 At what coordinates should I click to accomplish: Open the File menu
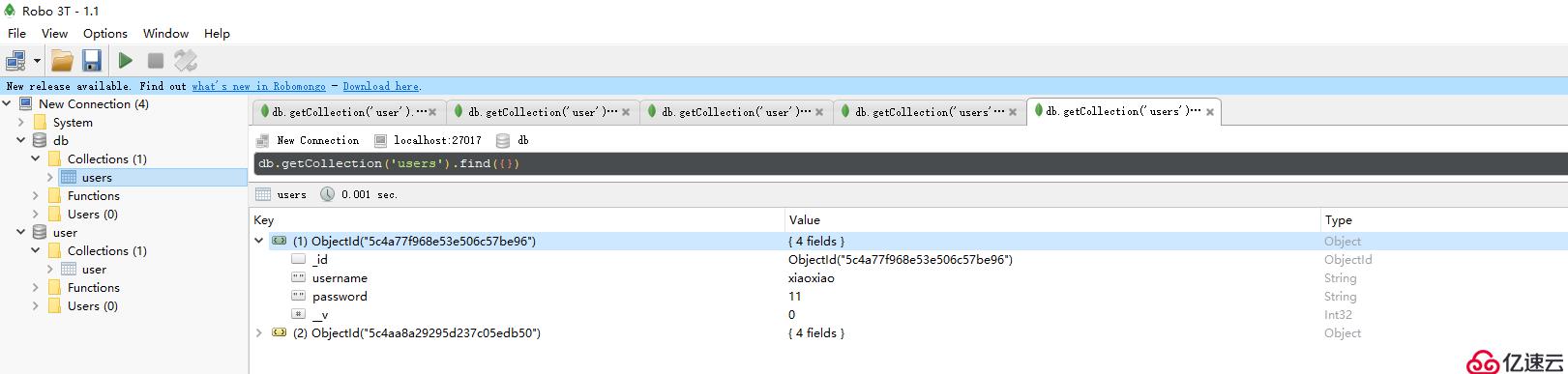point(16,33)
